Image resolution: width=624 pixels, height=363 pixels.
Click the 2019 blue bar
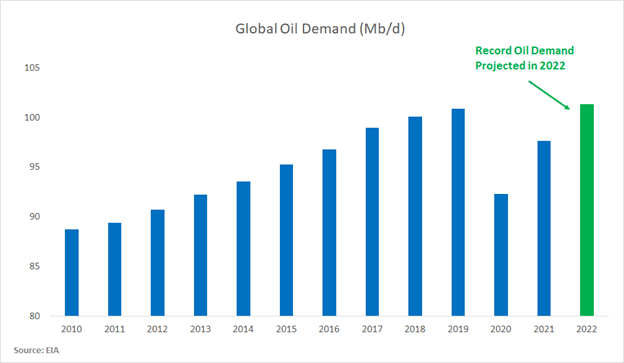[458, 213]
